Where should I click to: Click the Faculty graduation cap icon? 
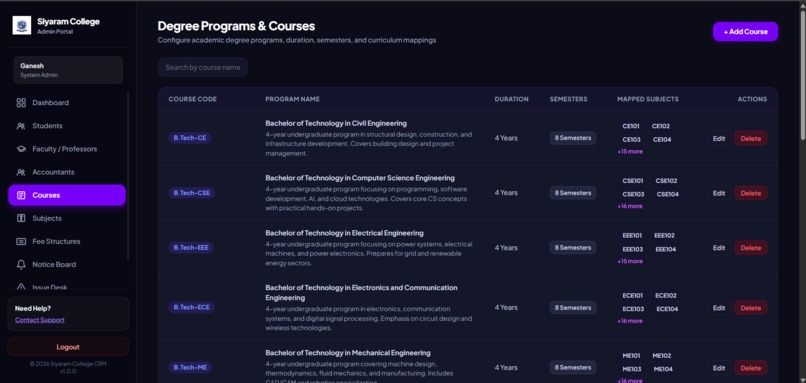pyautogui.click(x=21, y=149)
